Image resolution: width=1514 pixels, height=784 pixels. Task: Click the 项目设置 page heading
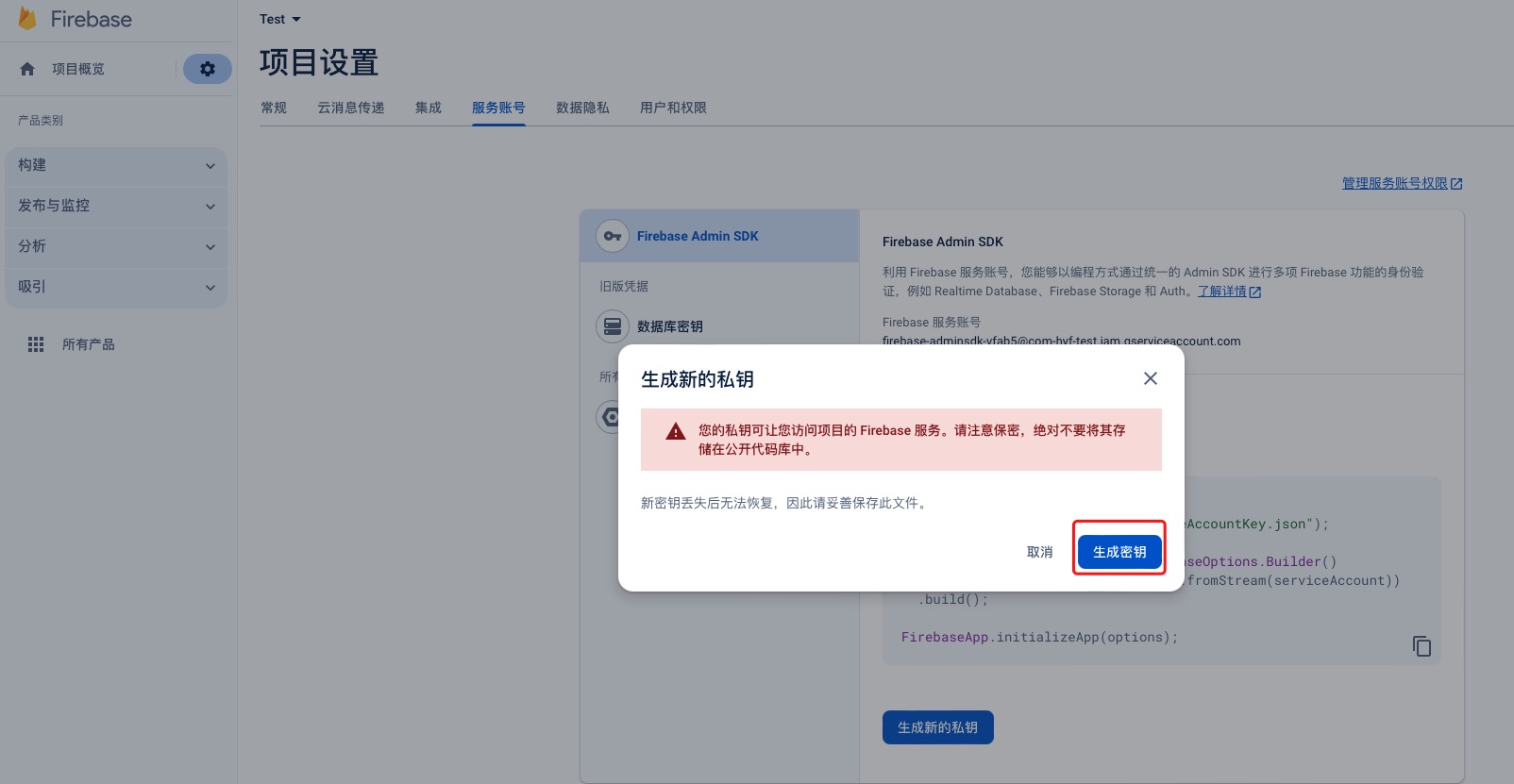(319, 62)
